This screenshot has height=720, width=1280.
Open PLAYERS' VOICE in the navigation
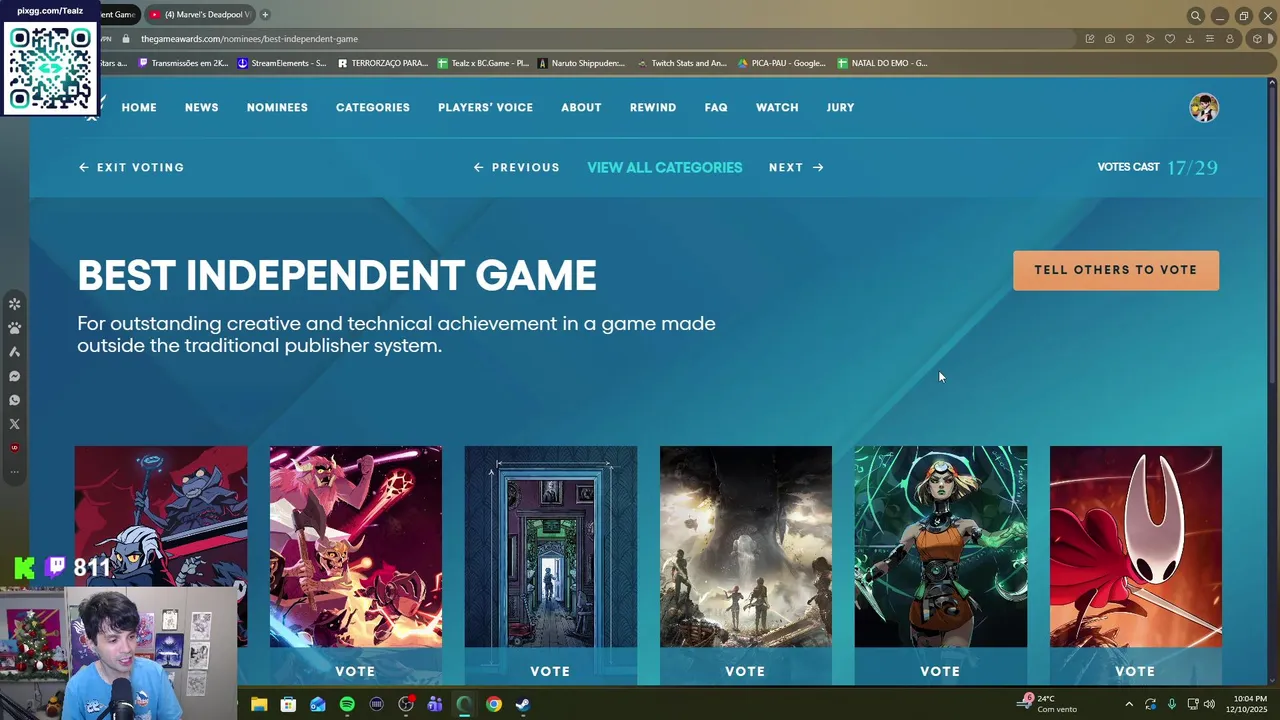point(485,107)
